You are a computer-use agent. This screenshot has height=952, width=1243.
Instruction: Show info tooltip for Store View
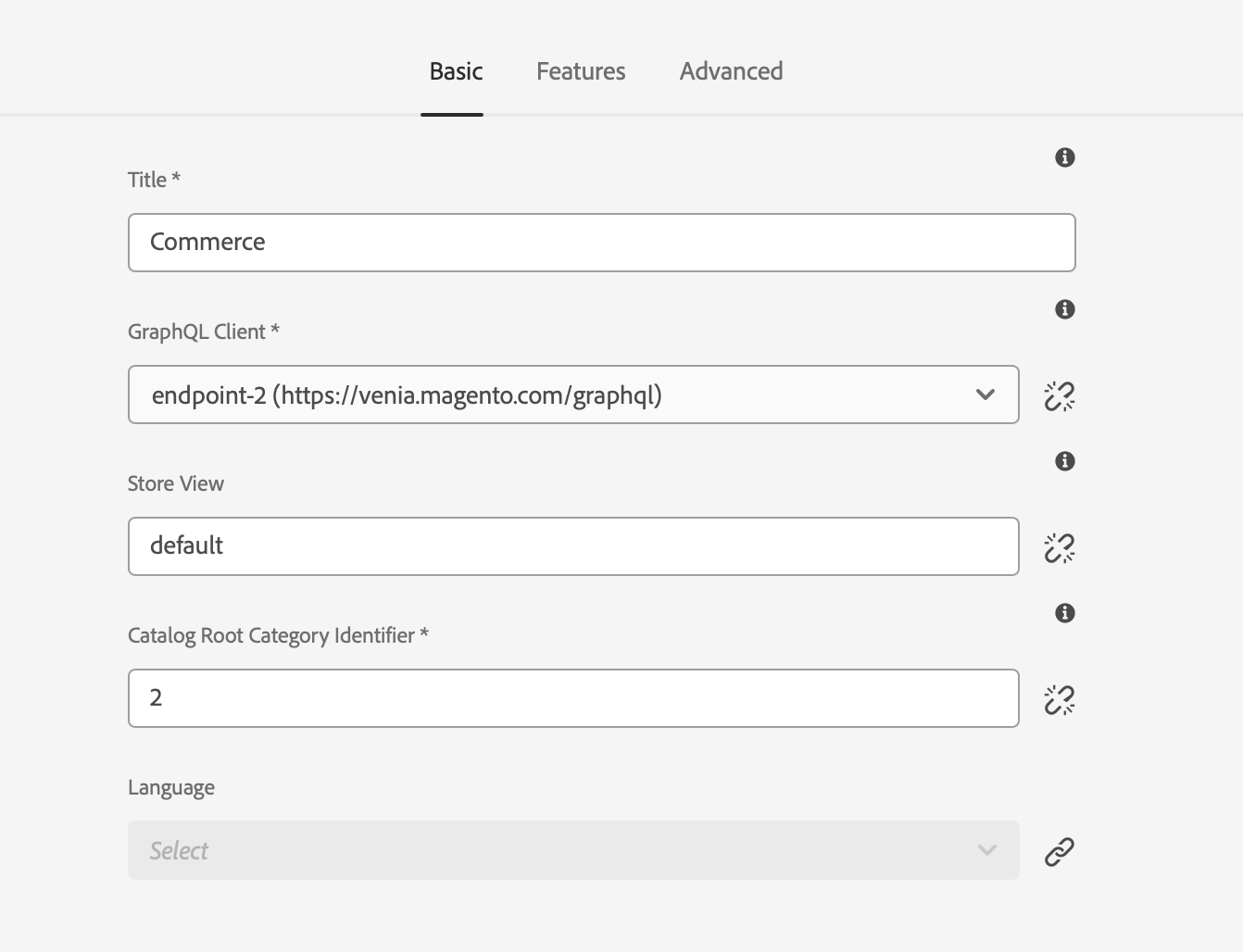pyautogui.click(x=1064, y=461)
